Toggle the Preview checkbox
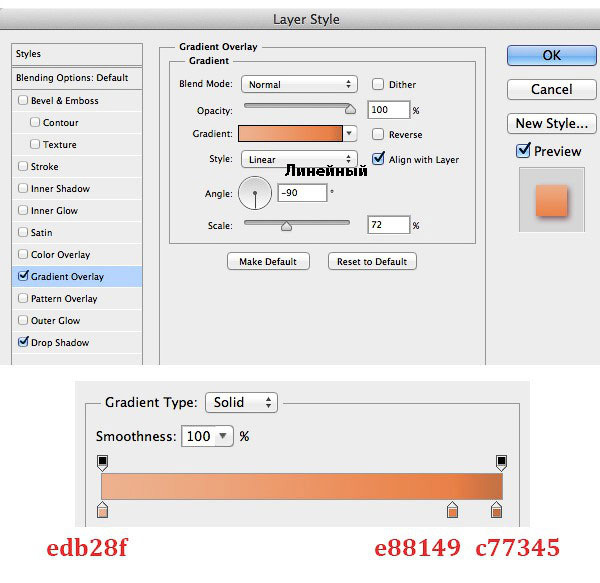This screenshot has height=583, width=600. (523, 150)
